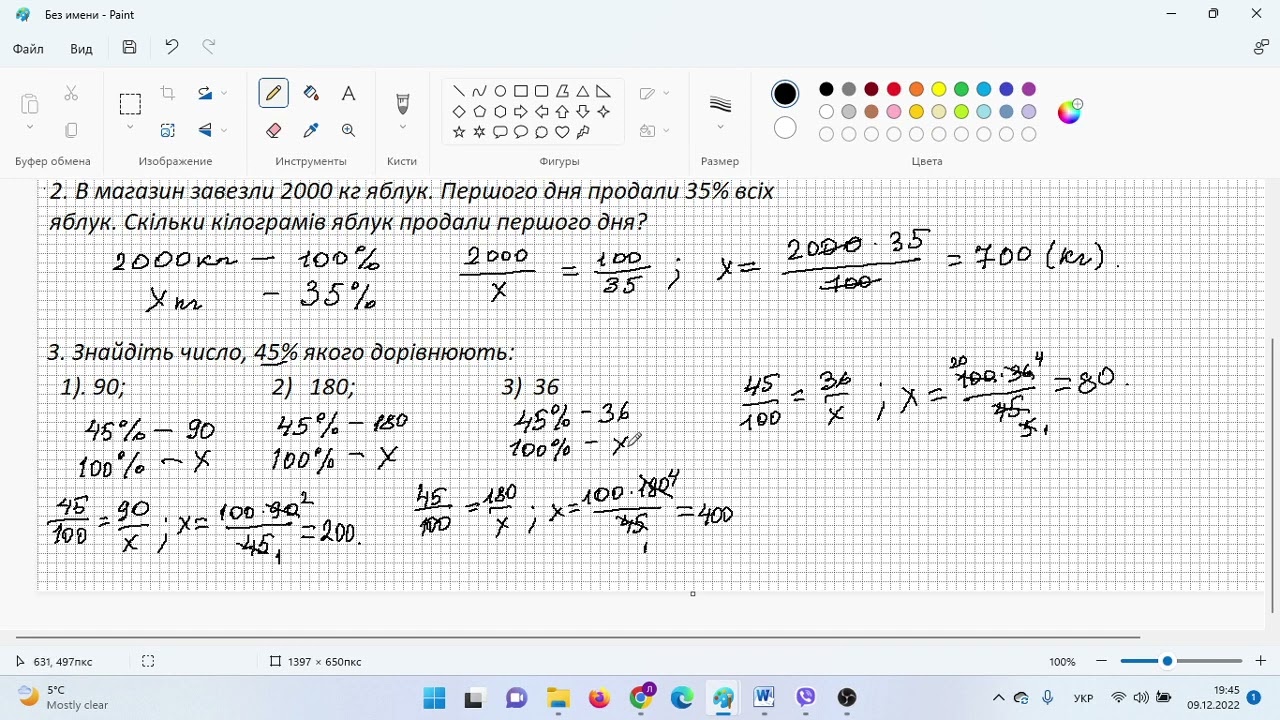Expand the Paste options dropdown arrow
The height and width of the screenshot is (720, 1280).
point(29,128)
